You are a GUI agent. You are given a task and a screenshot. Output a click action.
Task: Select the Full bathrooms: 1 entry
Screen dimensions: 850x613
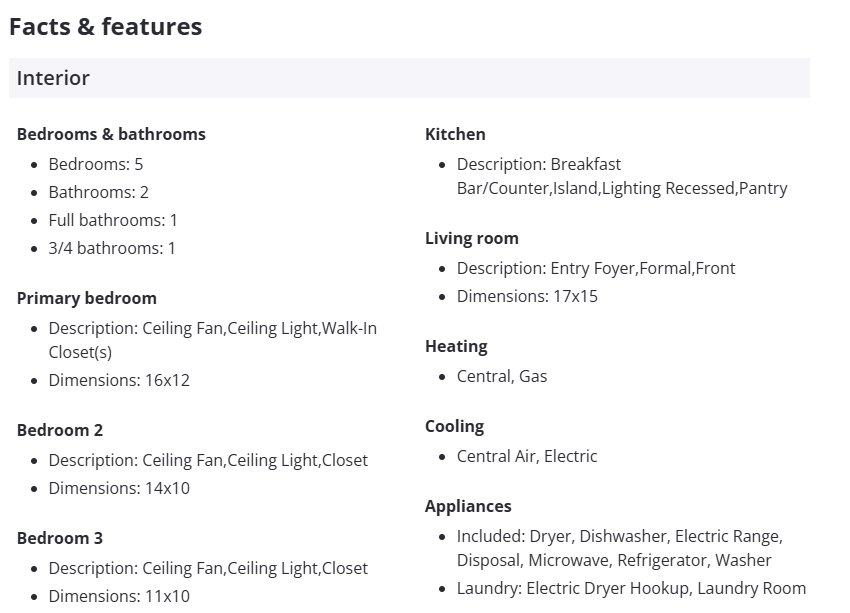tap(113, 220)
